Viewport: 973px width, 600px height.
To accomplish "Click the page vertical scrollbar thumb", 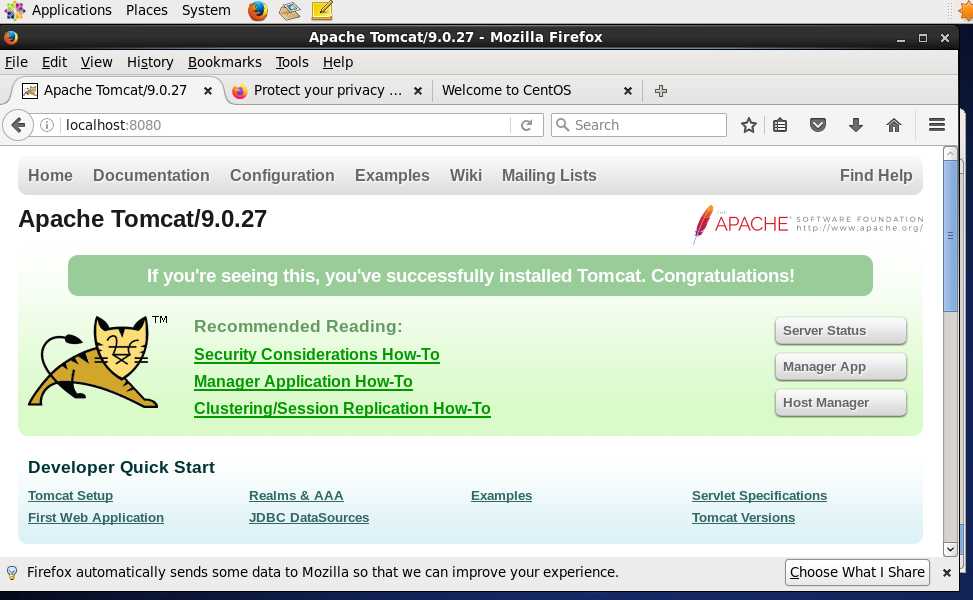I will click(950, 236).
